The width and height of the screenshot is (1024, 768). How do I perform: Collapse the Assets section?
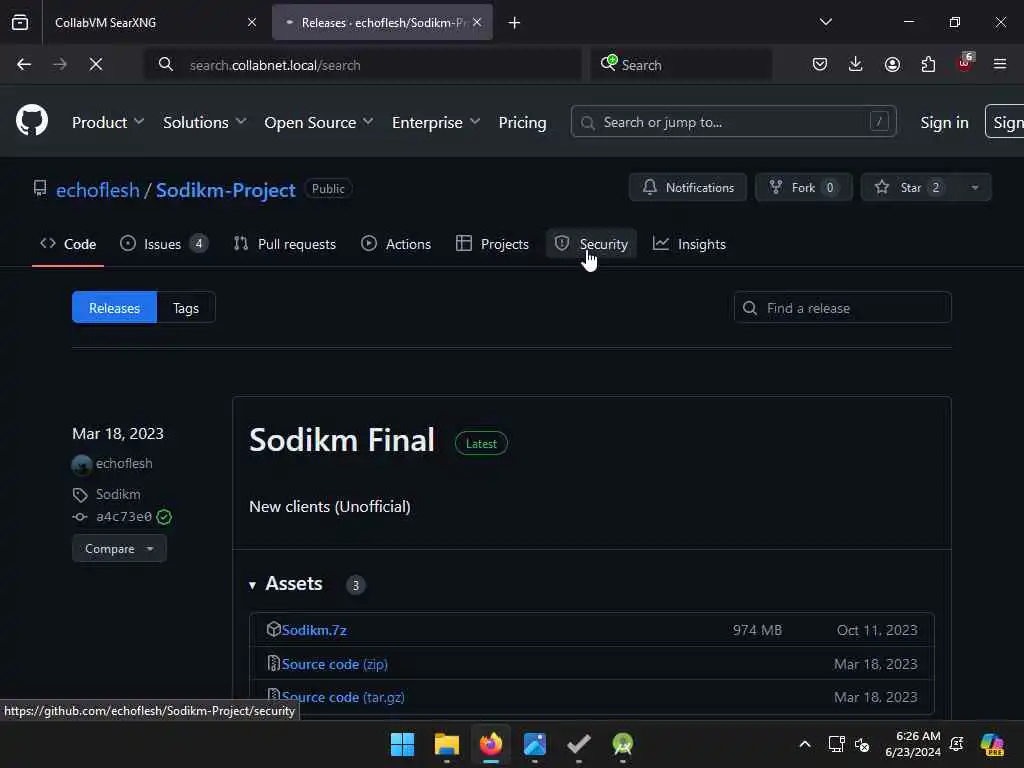coord(286,584)
